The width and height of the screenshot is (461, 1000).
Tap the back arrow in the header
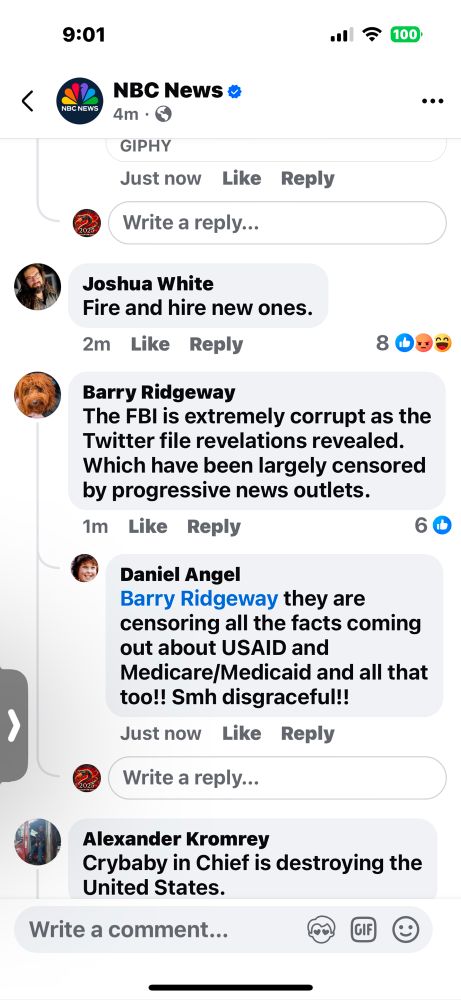(27, 101)
